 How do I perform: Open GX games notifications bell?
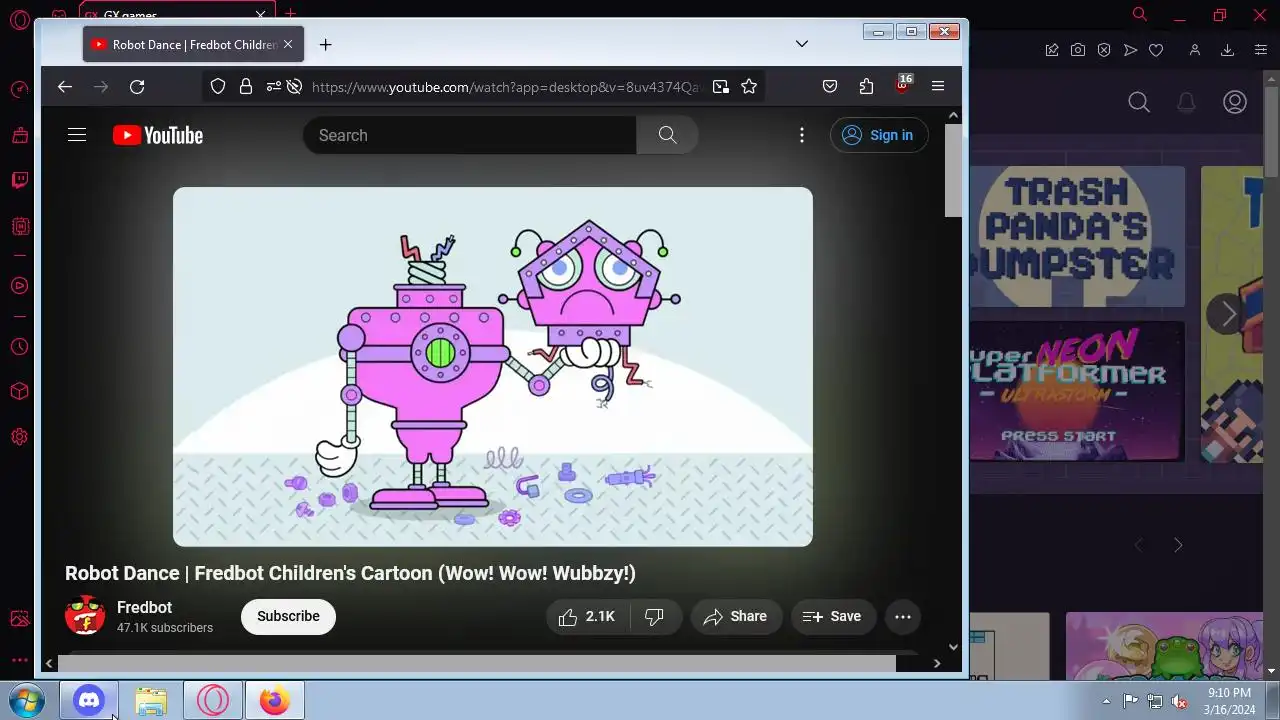pyautogui.click(x=1186, y=102)
